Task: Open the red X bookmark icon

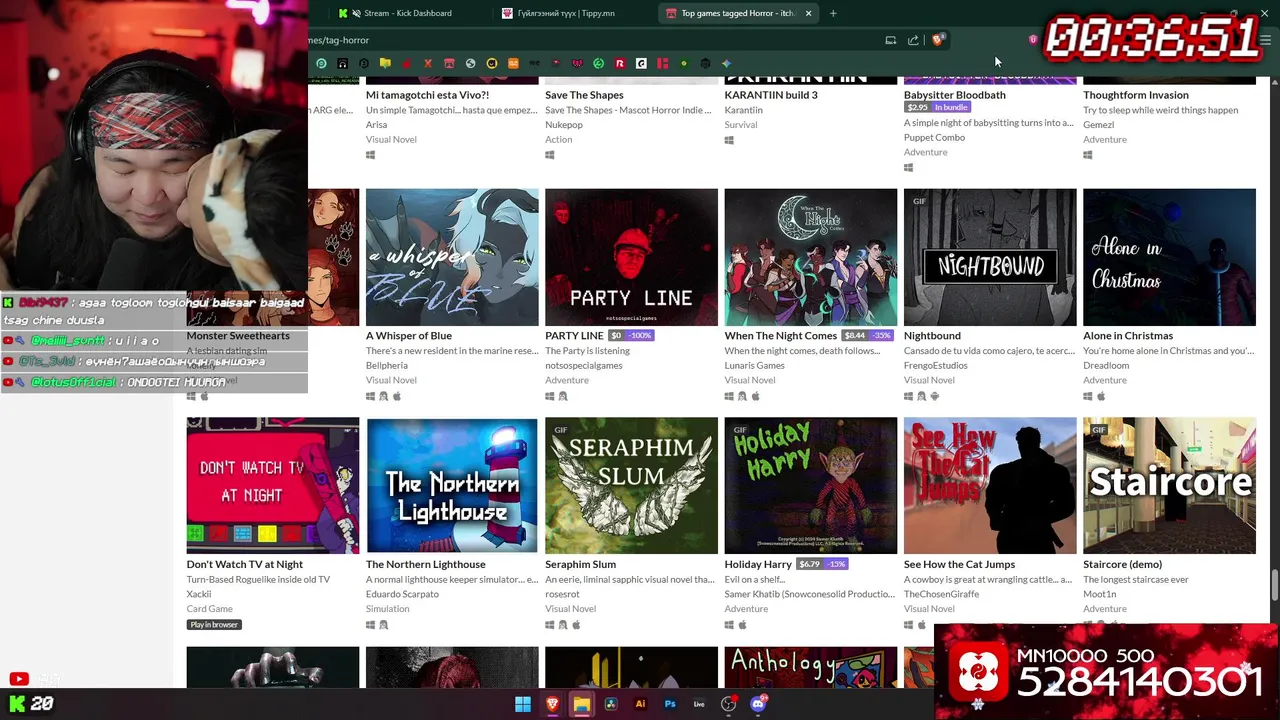Action: pyautogui.click(x=428, y=63)
